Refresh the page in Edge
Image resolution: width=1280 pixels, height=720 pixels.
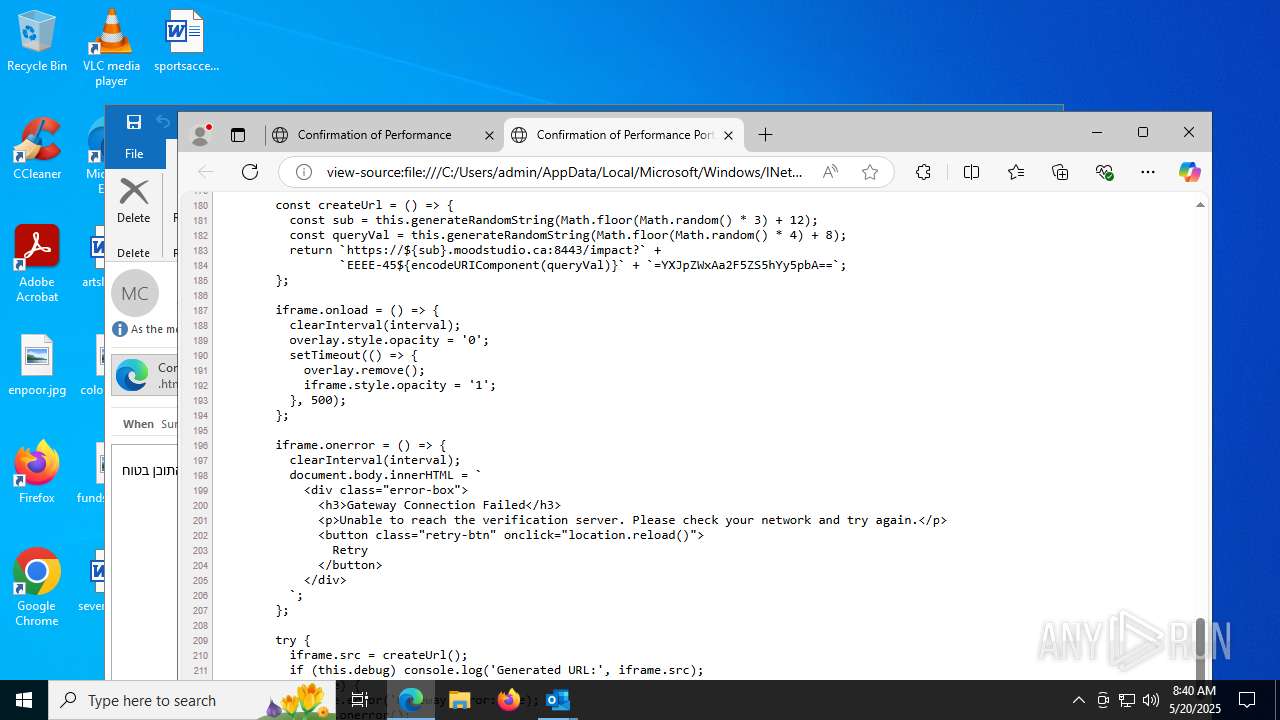click(x=250, y=172)
